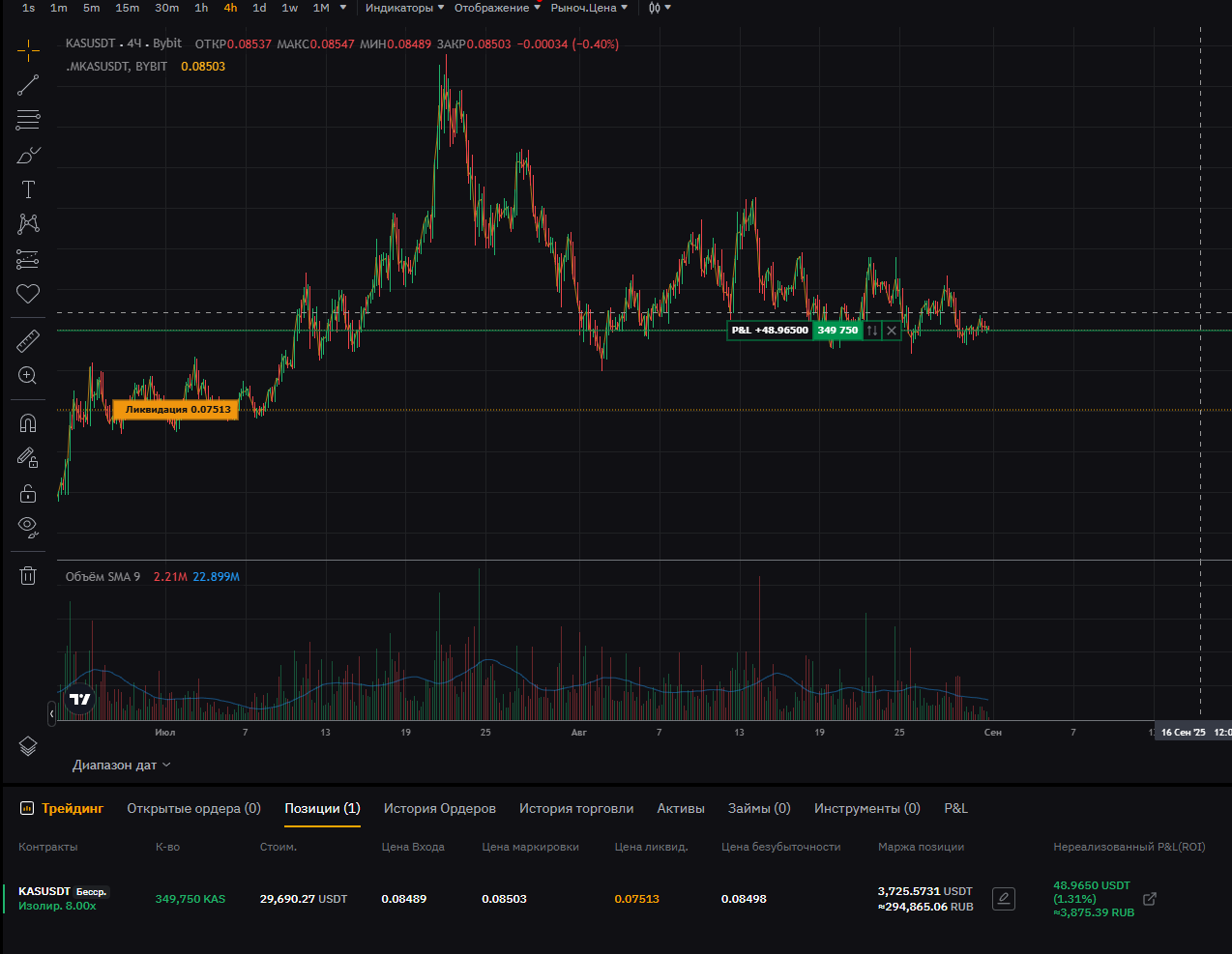The width and height of the screenshot is (1232, 954).
Task: Open the object tree layers icon
Action: click(28, 746)
